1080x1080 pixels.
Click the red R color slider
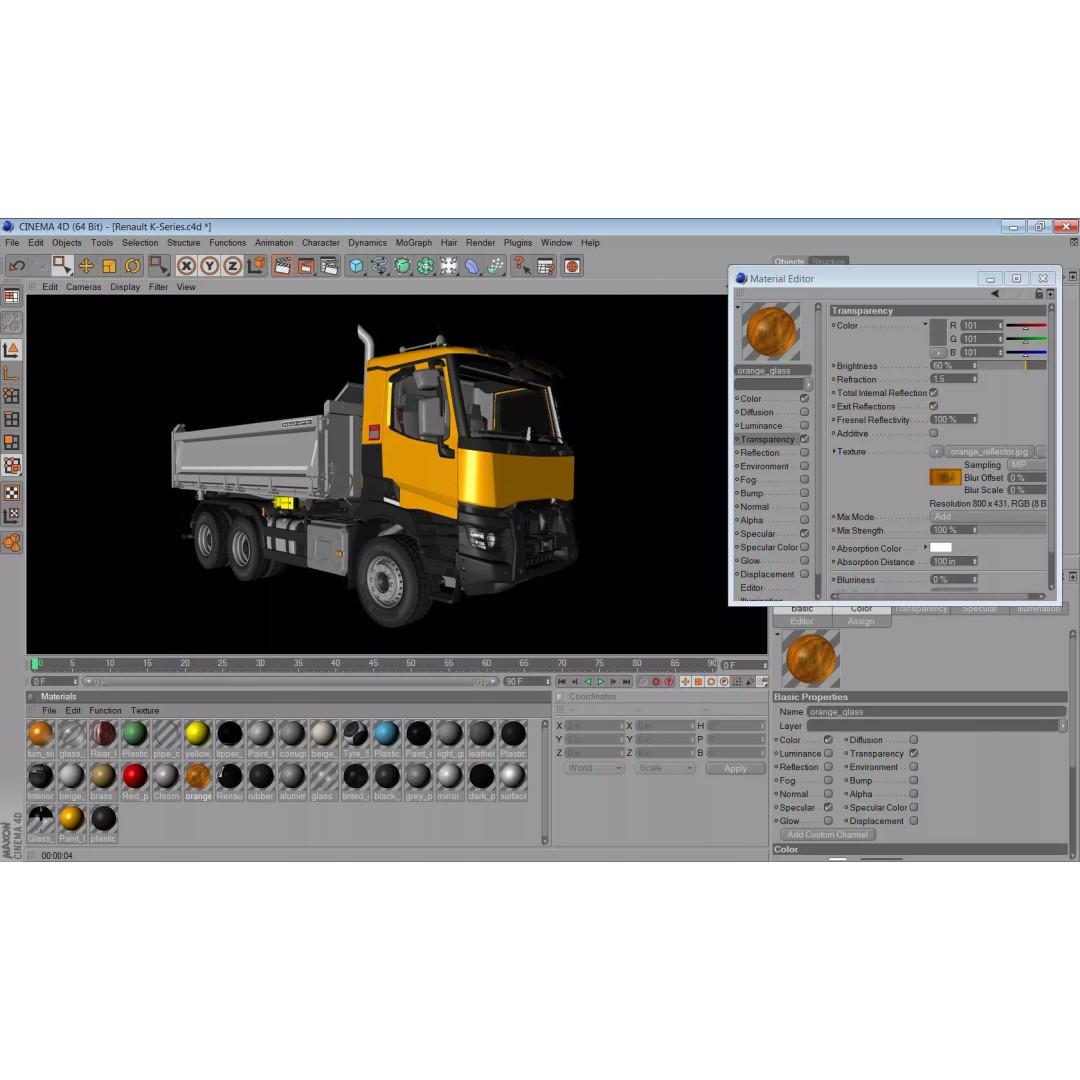tap(1026, 325)
